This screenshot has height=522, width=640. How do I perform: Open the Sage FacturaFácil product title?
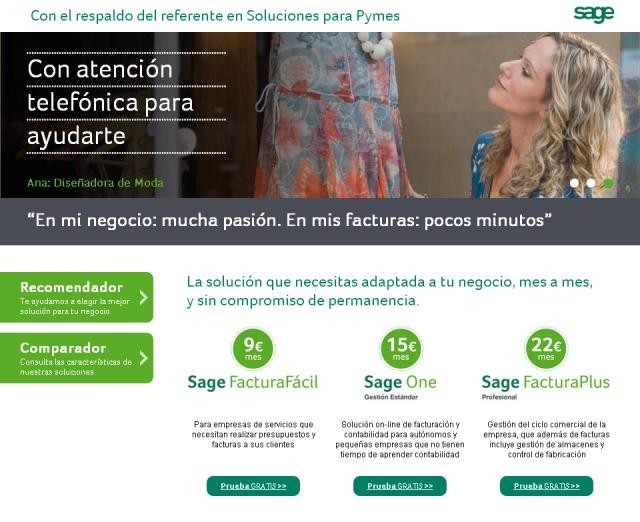pos(253,382)
